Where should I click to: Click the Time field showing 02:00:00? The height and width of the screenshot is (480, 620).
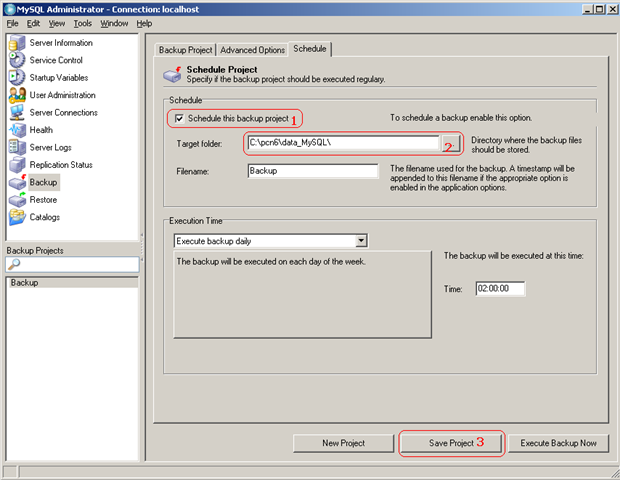500,288
